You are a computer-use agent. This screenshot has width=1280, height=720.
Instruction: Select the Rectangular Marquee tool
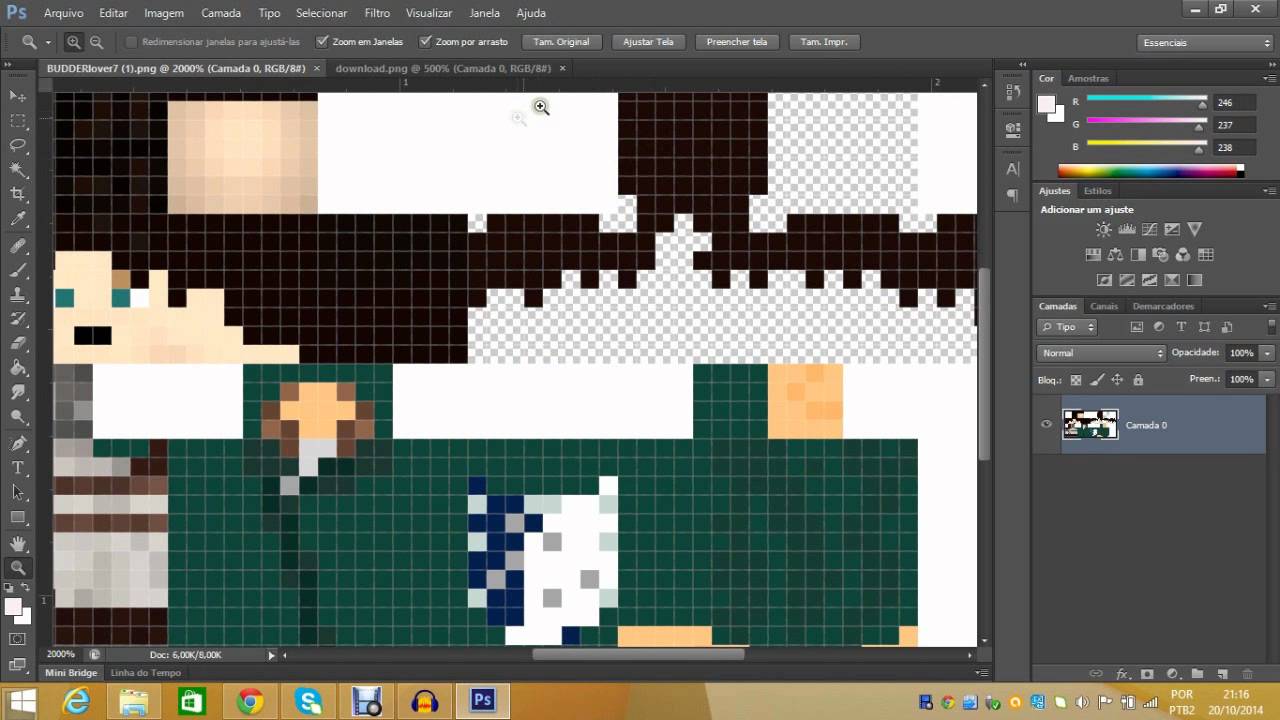click(x=18, y=121)
